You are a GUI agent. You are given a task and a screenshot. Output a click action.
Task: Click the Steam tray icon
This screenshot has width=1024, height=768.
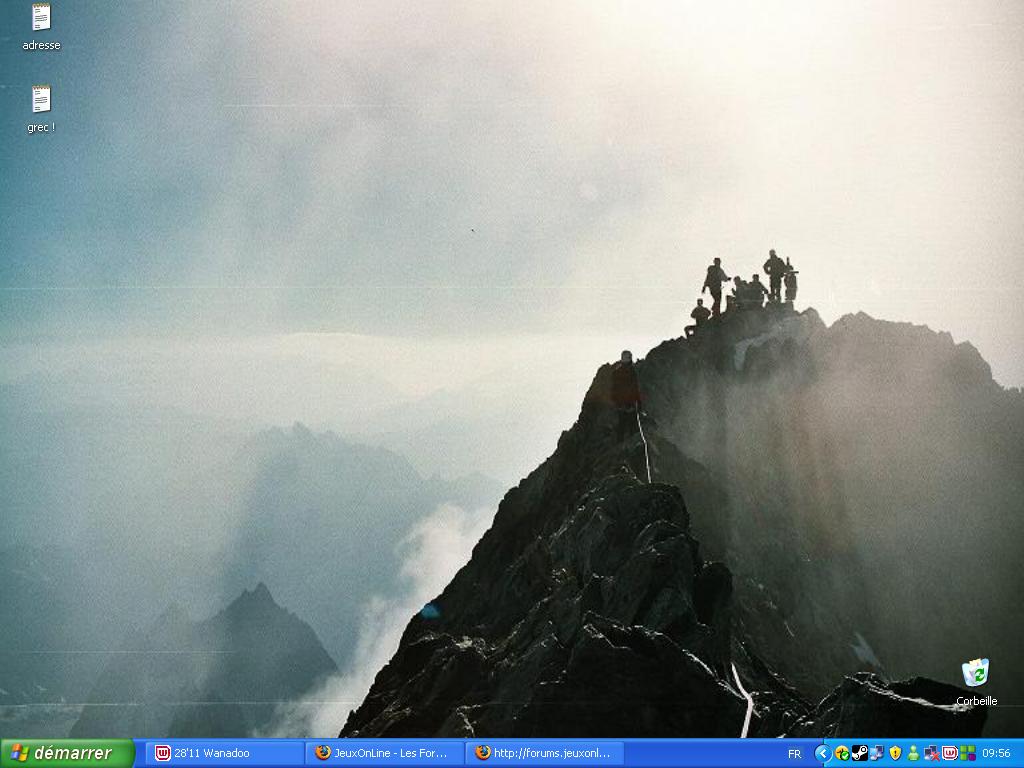click(x=859, y=754)
